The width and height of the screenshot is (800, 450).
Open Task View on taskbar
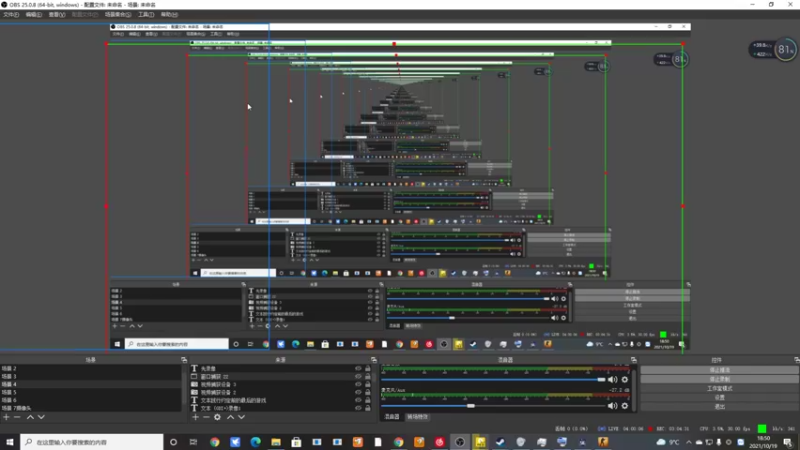(x=193, y=442)
